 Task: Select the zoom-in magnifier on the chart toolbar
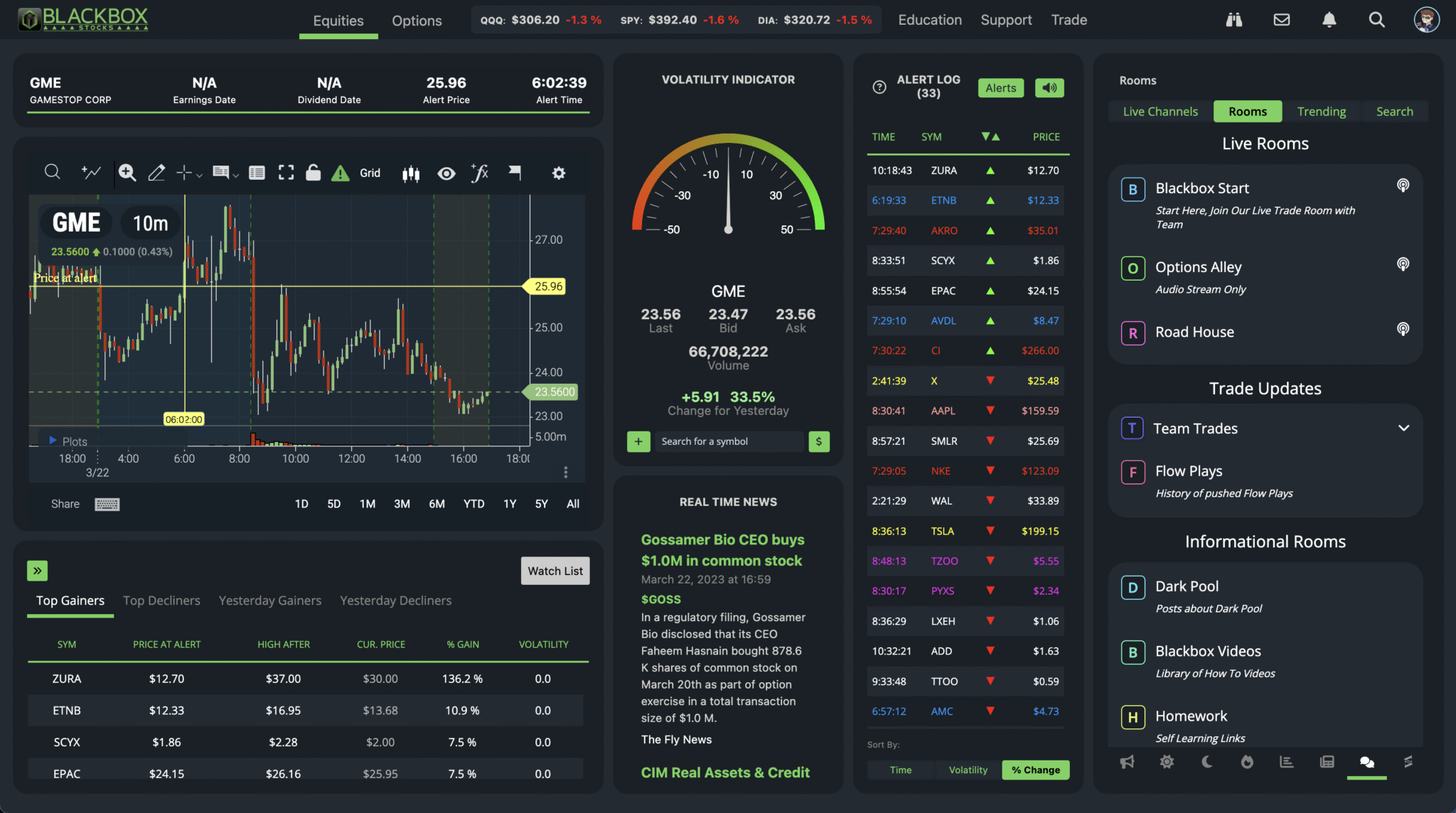point(127,172)
